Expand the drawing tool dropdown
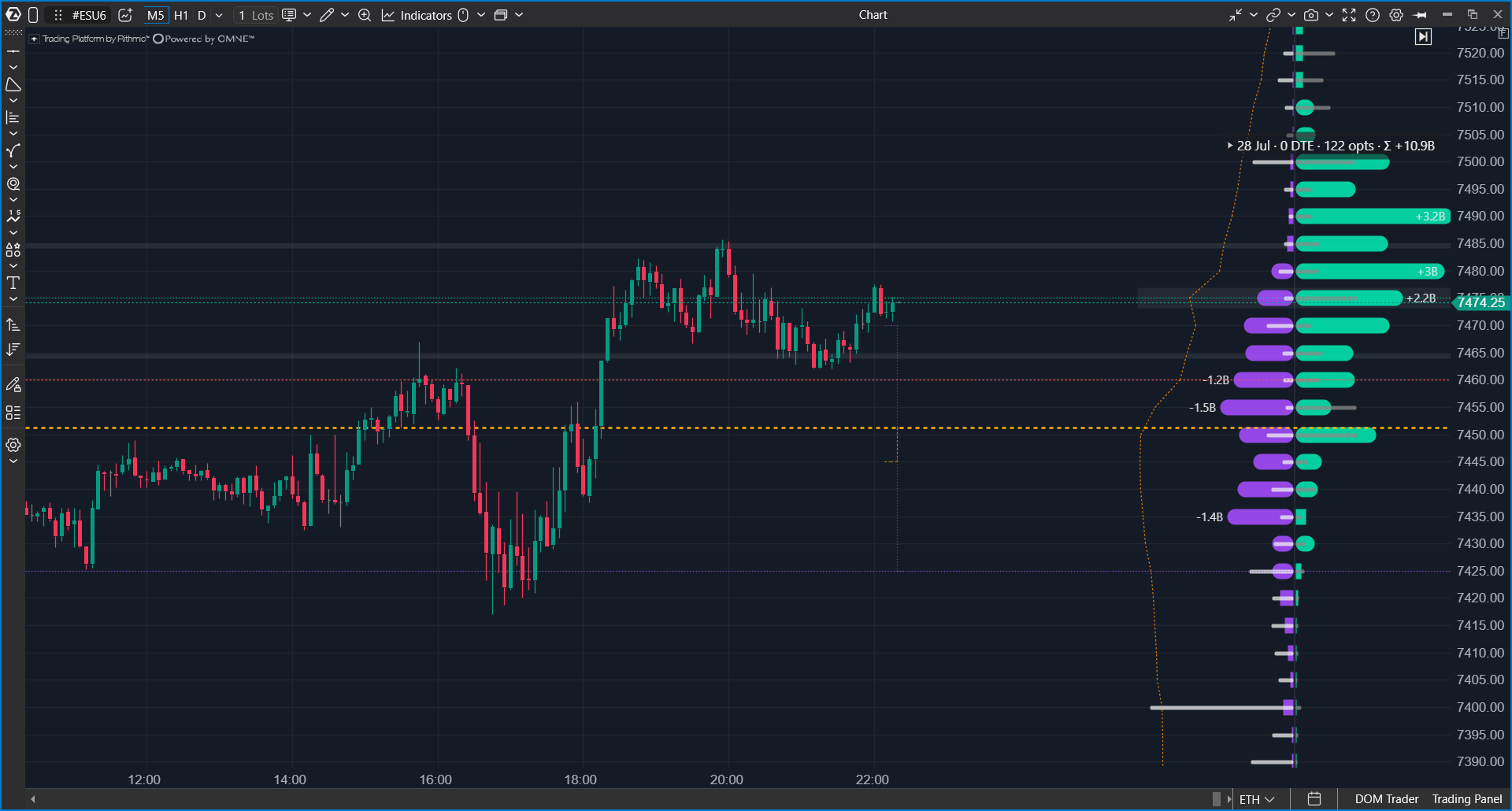 [x=345, y=15]
